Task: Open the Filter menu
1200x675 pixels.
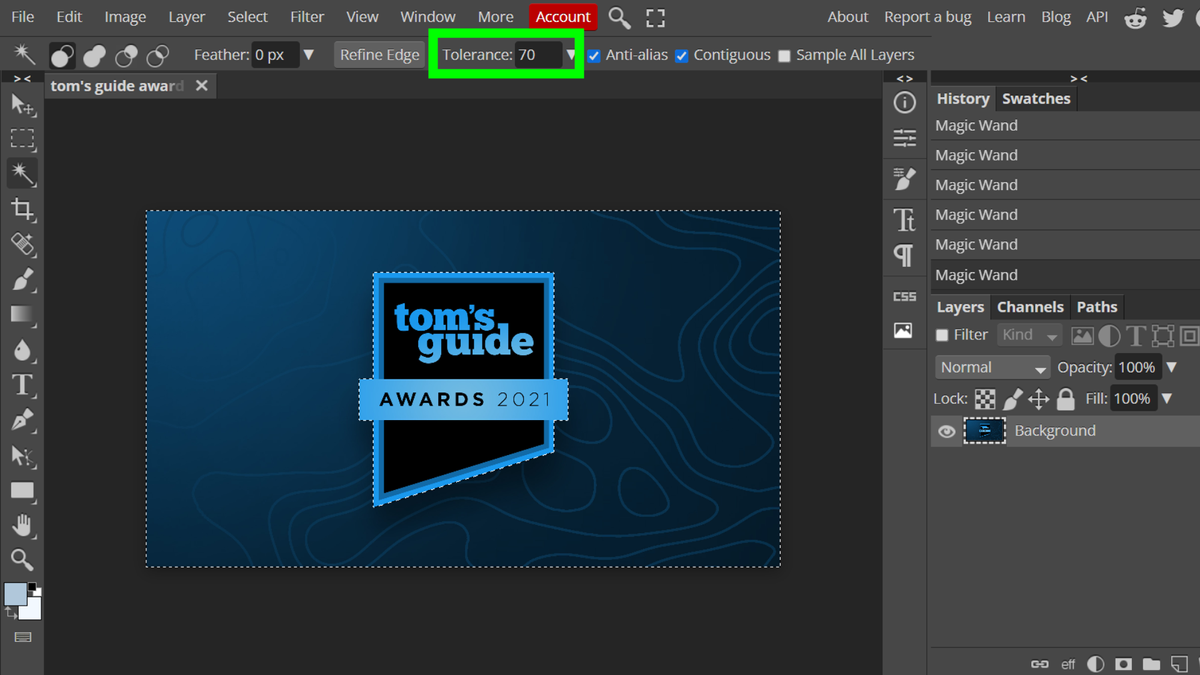Action: tap(306, 16)
